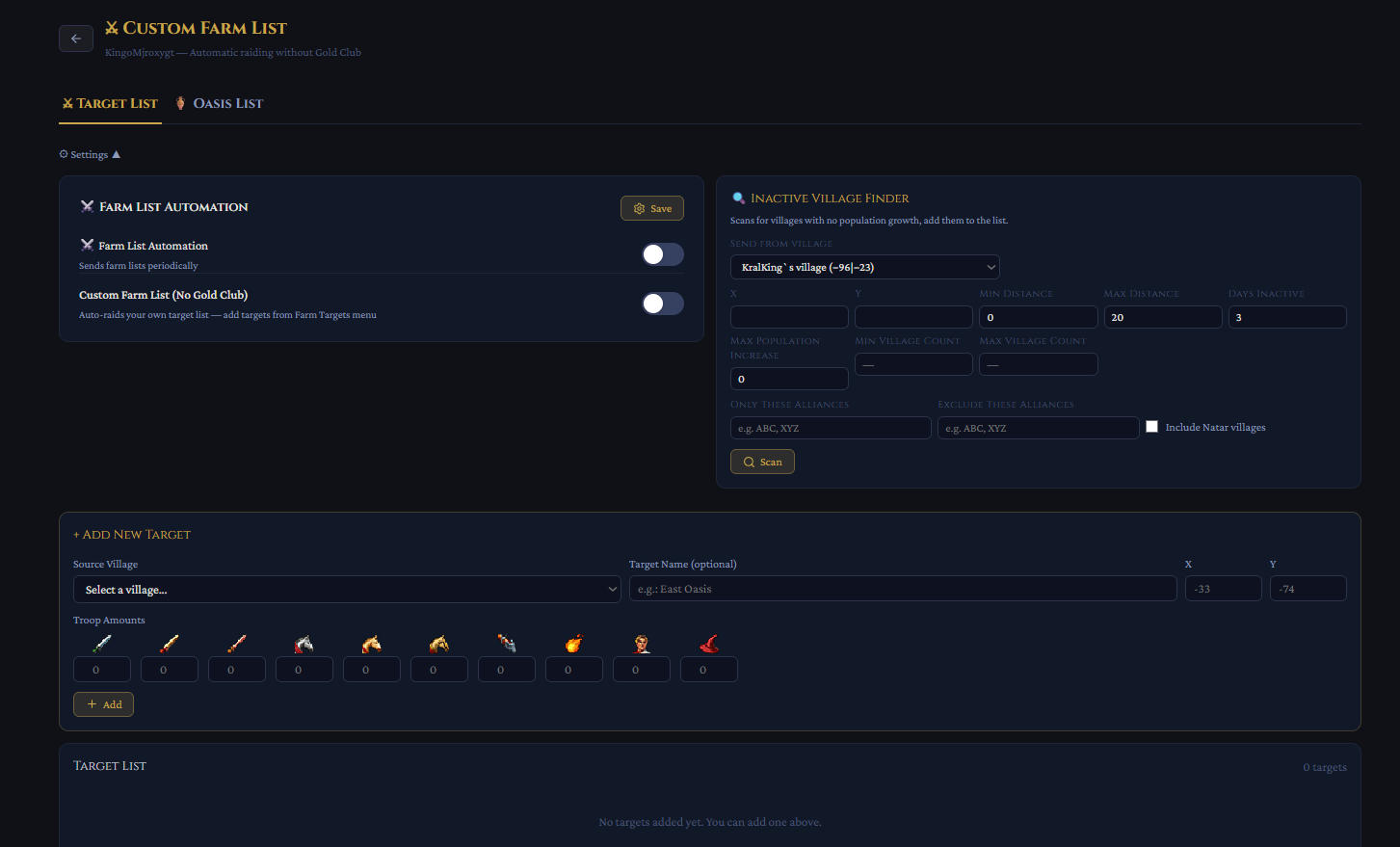The width and height of the screenshot is (1400, 847).
Task: Click the senator portrait troop icon
Action: coord(642,643)
